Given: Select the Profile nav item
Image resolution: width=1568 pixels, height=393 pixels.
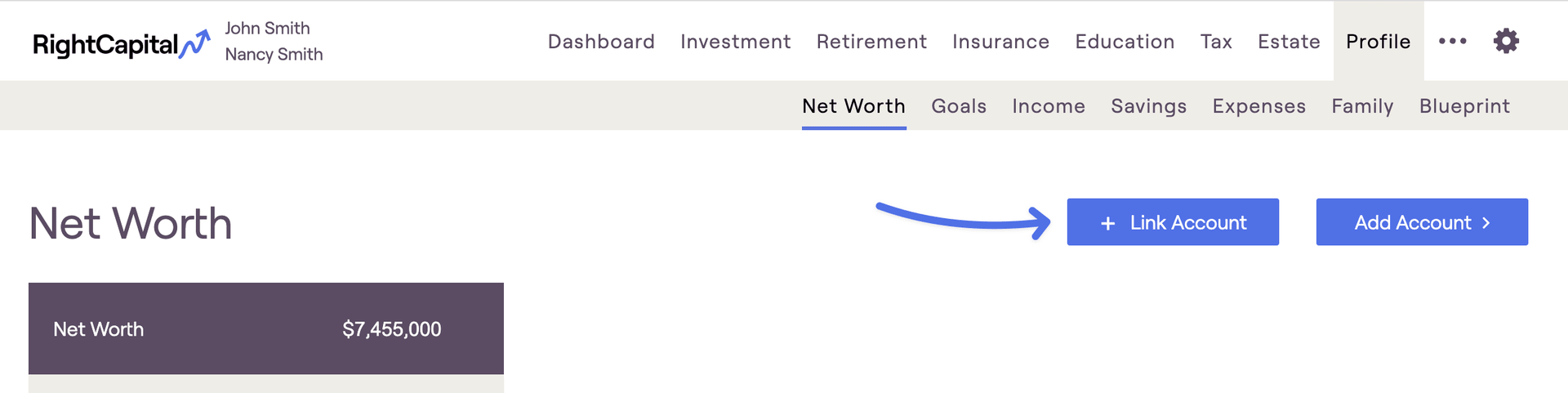Looking at the screenshot, I should coord(1379,41).
